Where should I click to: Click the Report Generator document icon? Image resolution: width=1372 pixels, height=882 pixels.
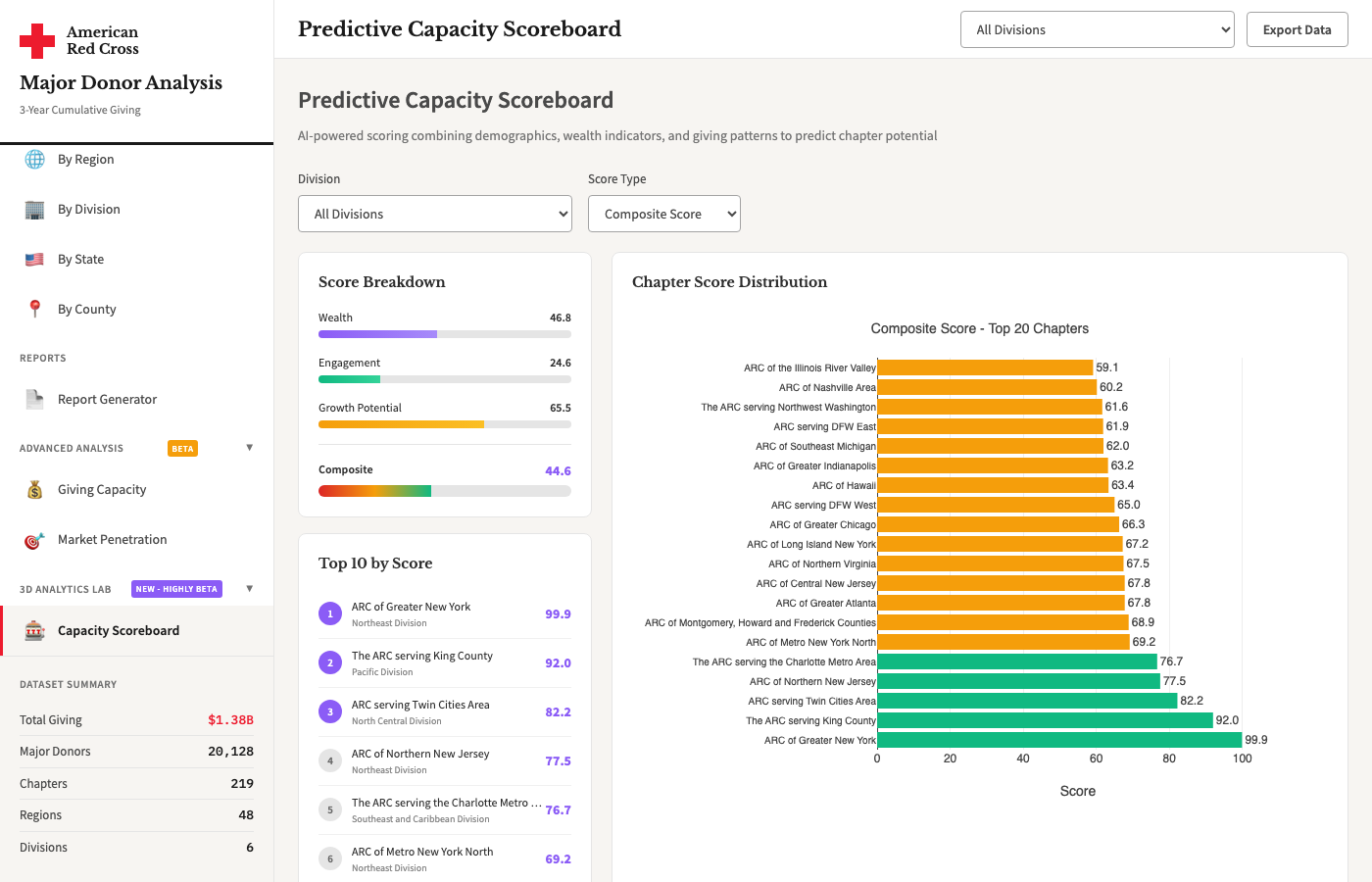35,399
